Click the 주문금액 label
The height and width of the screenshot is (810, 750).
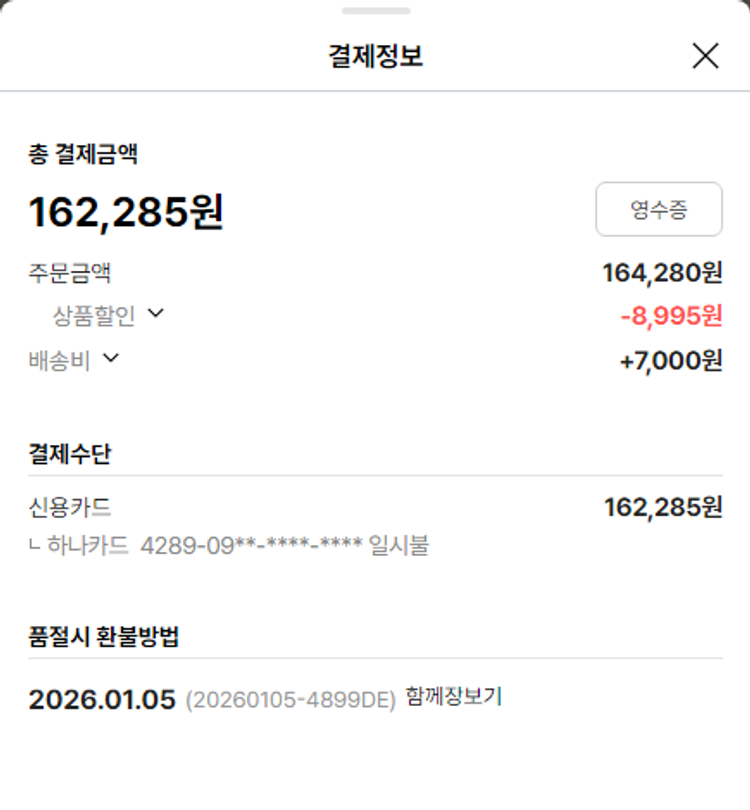point(70,272)
